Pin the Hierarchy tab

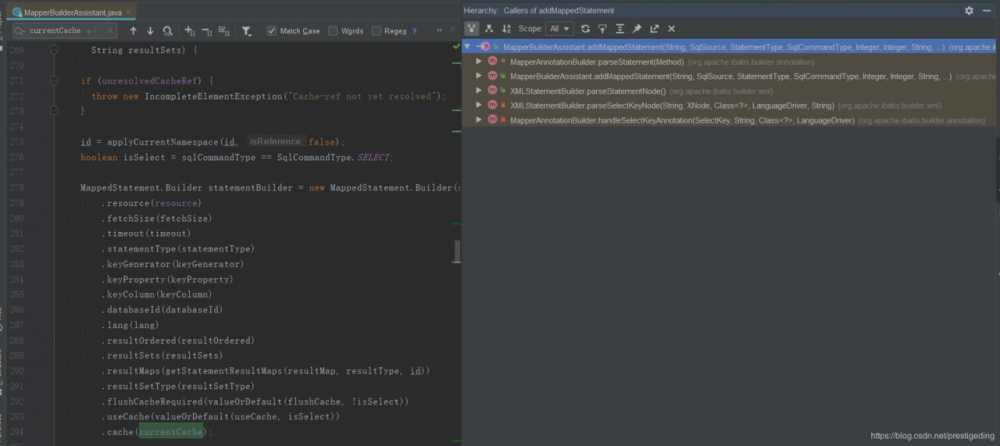[x=636, y=29]
